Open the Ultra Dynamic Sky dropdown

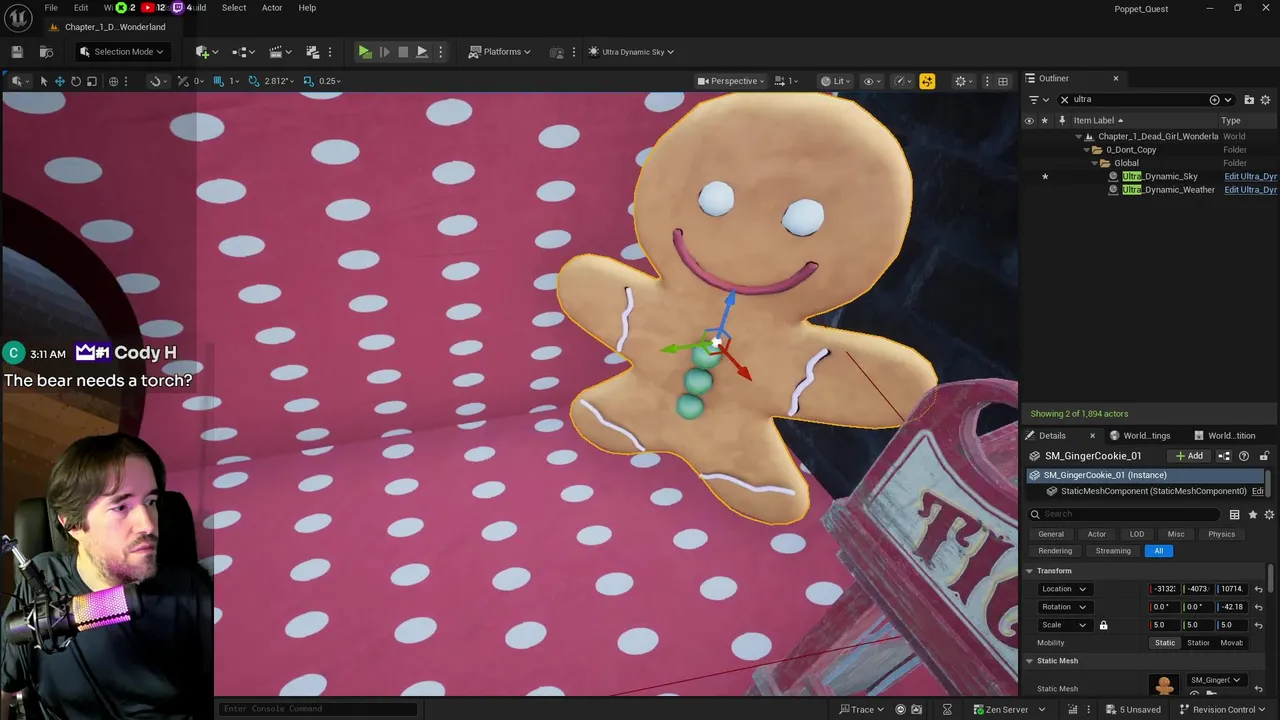(x=631, y=52)
